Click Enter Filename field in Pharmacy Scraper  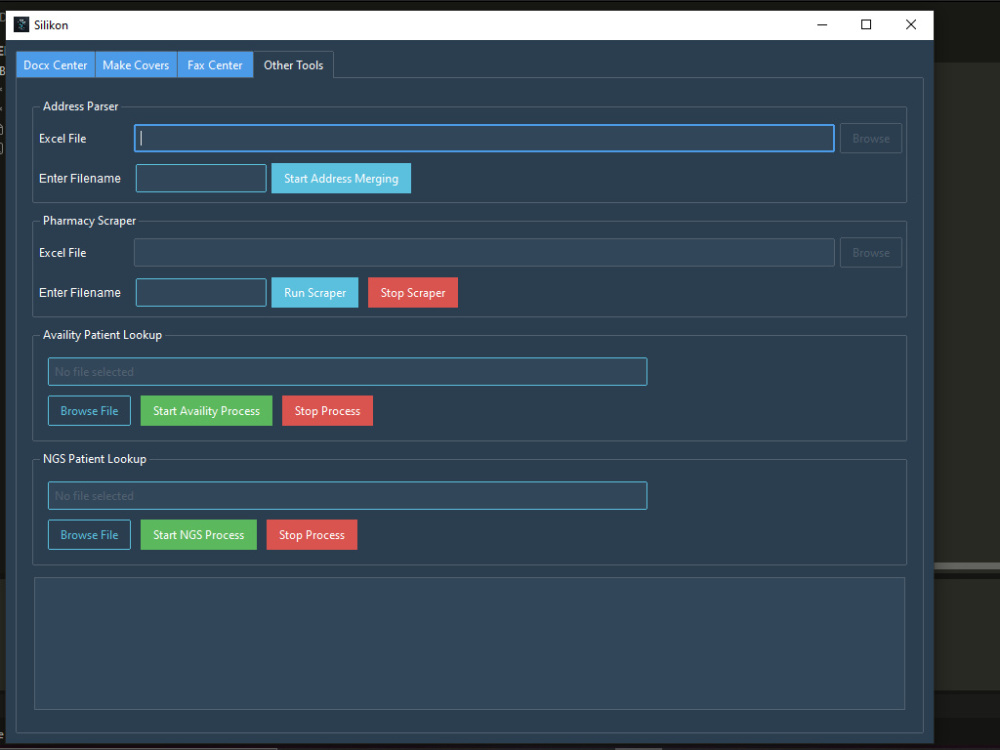coord(201,293)
